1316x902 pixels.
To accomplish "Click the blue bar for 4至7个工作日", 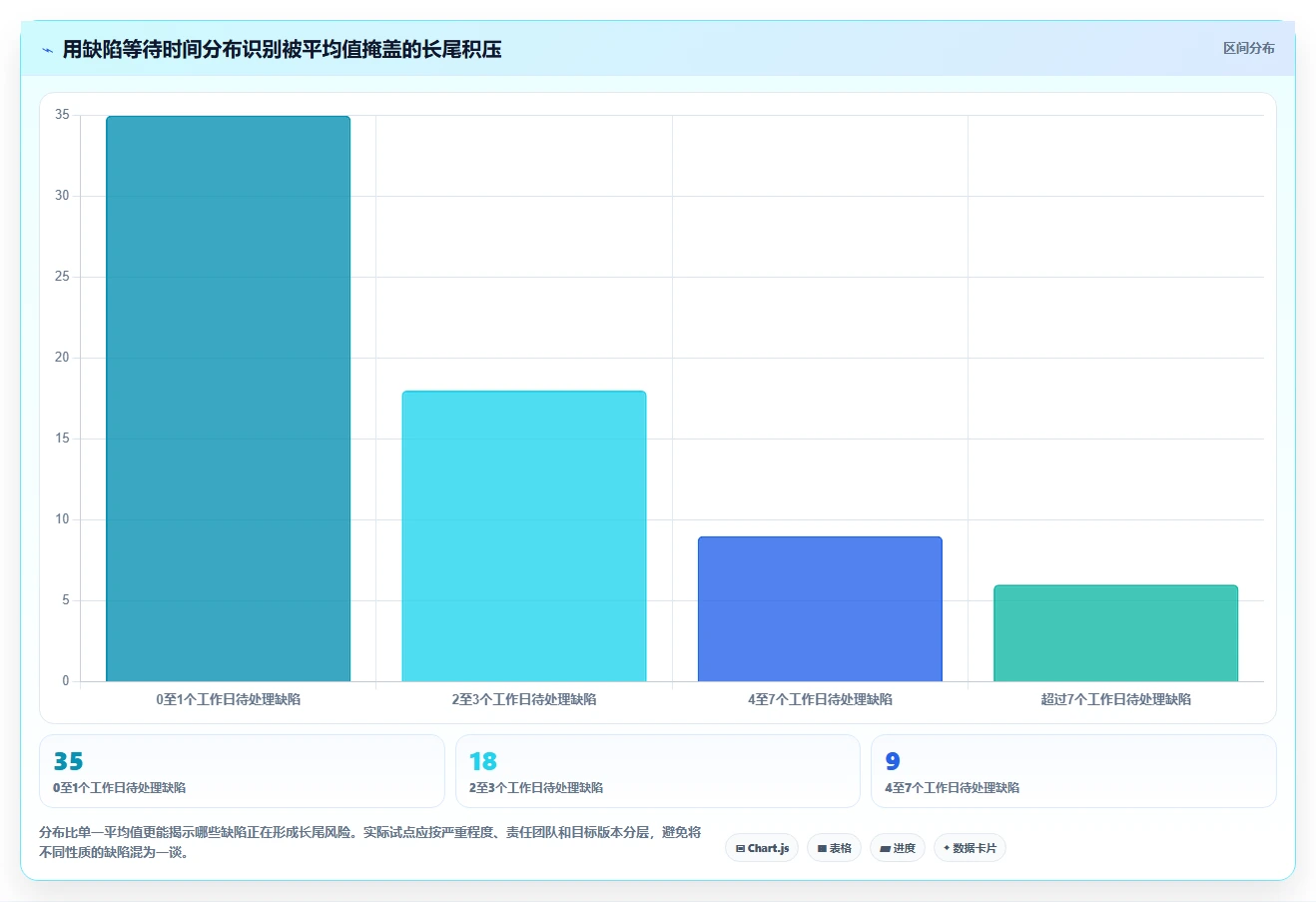I will tap(820, 609).
